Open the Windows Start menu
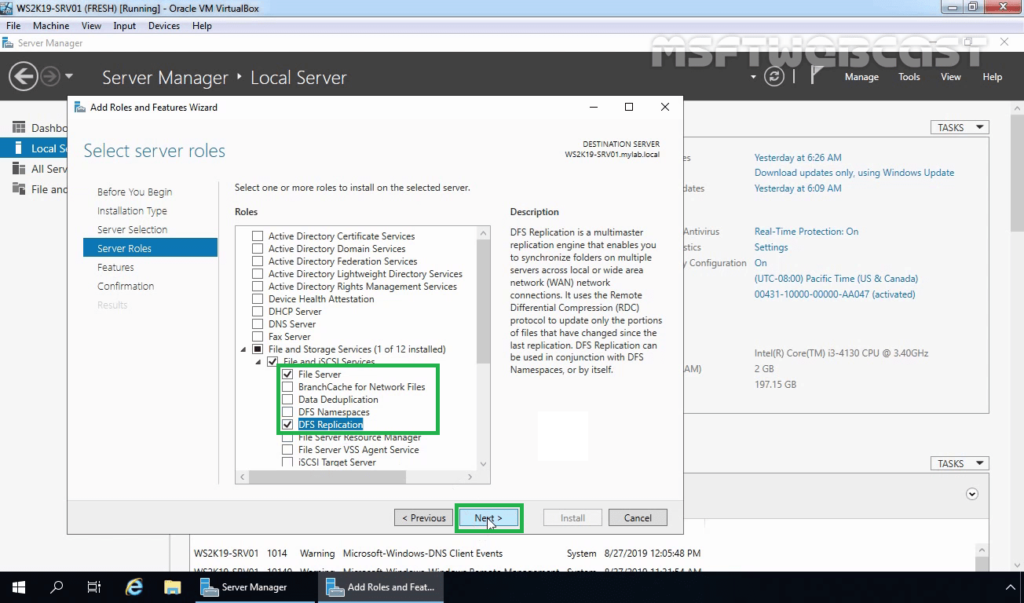 click(18, 587)
